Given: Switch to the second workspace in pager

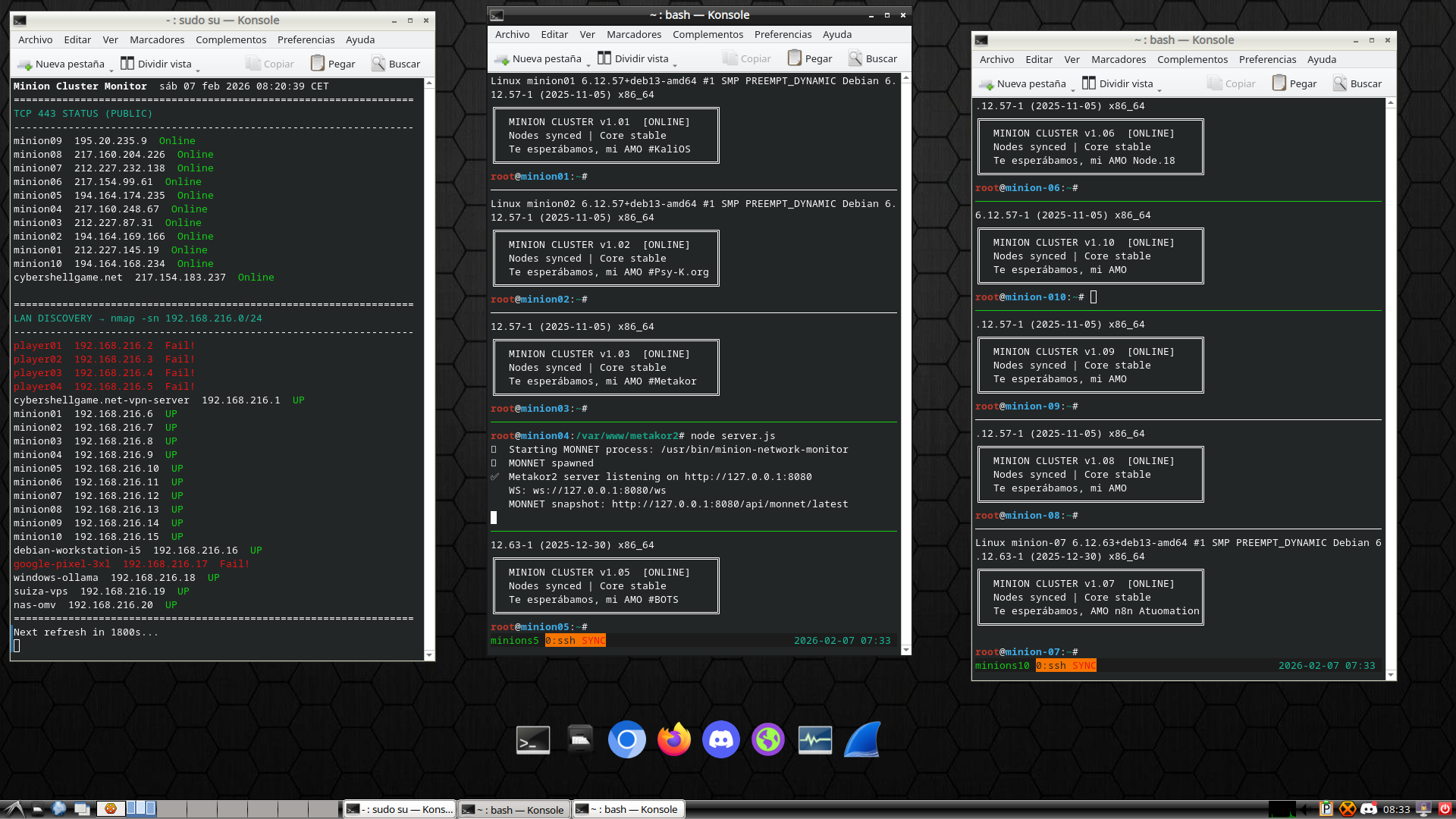Looking at the screenshot, I should click(140, 808).
